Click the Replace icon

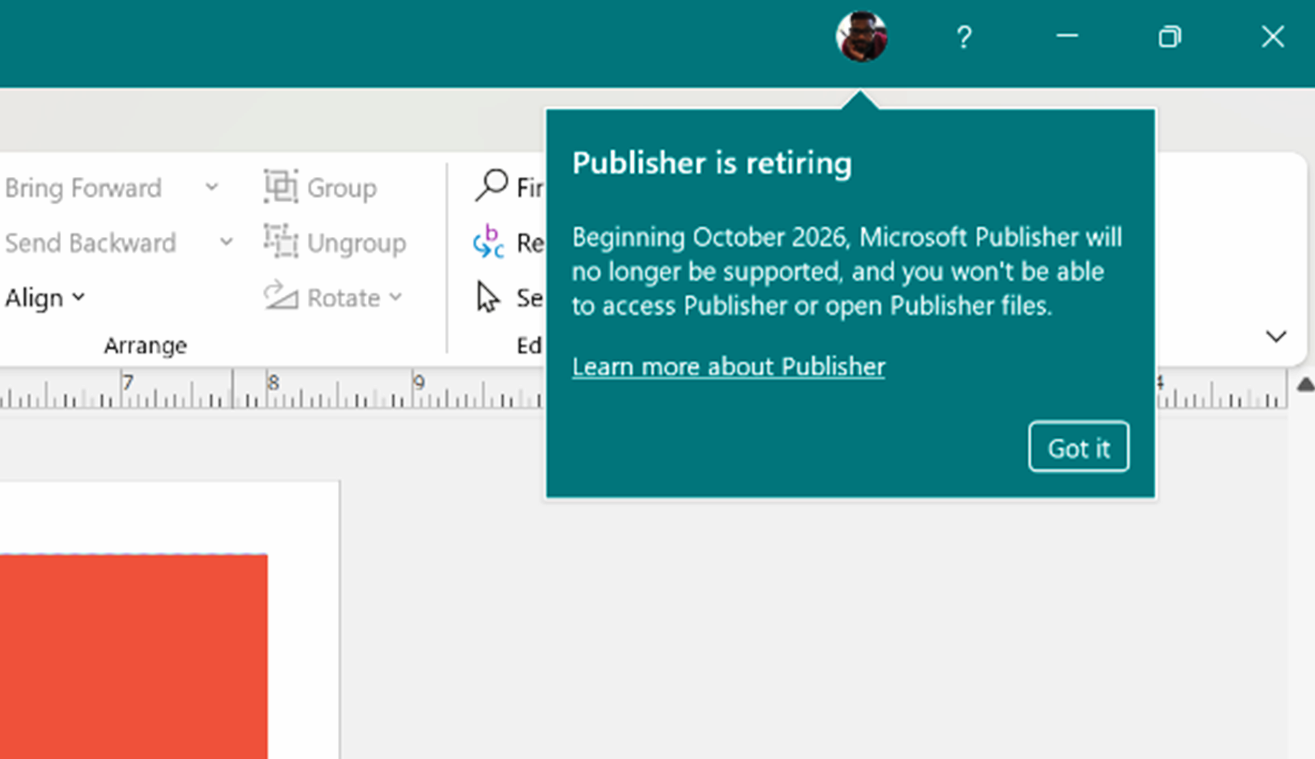(x=489, y=242)
